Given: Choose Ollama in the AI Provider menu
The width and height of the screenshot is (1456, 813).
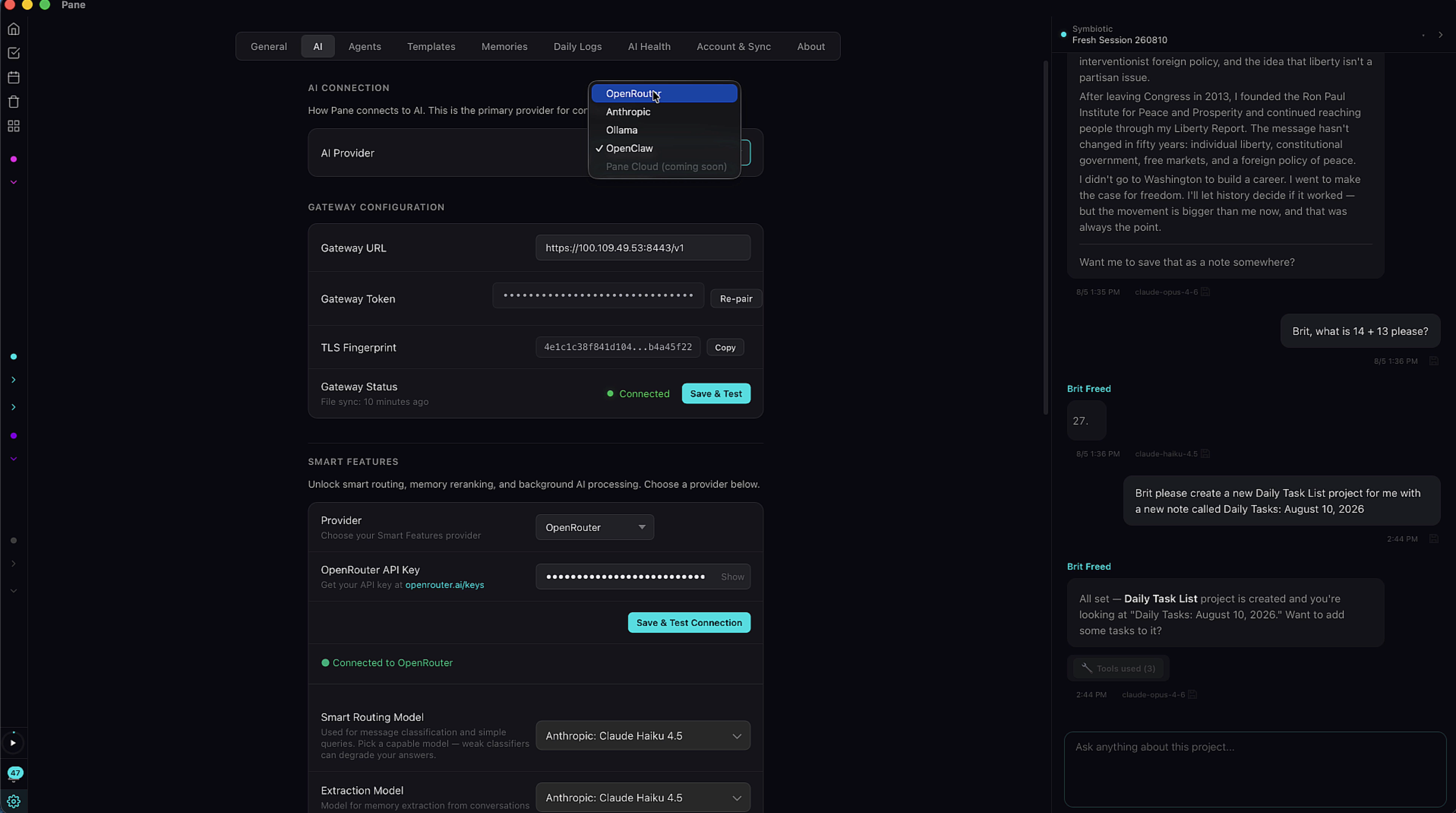Looking at the screenshot, I should 664,130.
